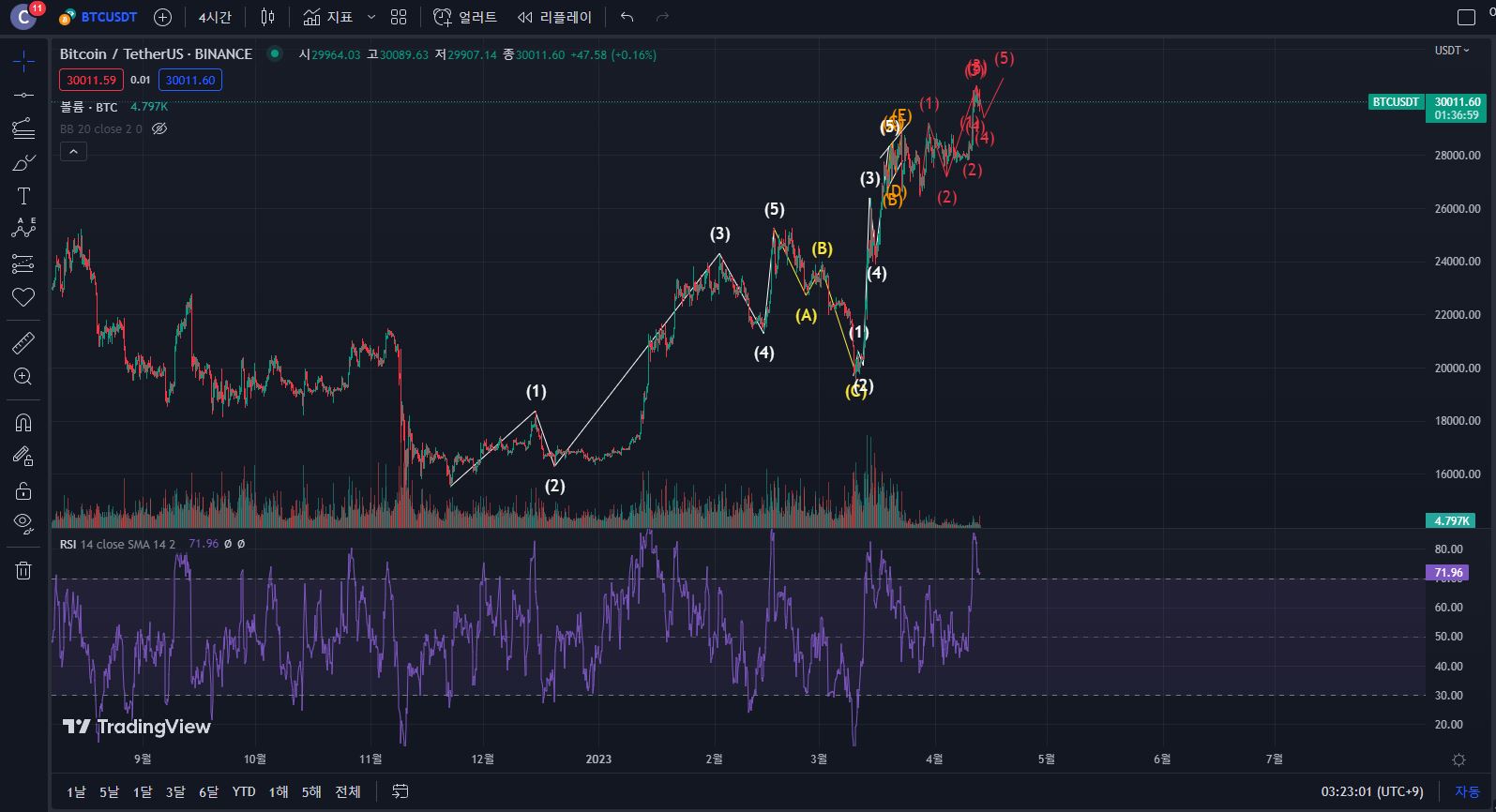Click the Bitcoin / TetherUS chart title
This screenshot has width=1496, height=812.
(x=156, y=54)
